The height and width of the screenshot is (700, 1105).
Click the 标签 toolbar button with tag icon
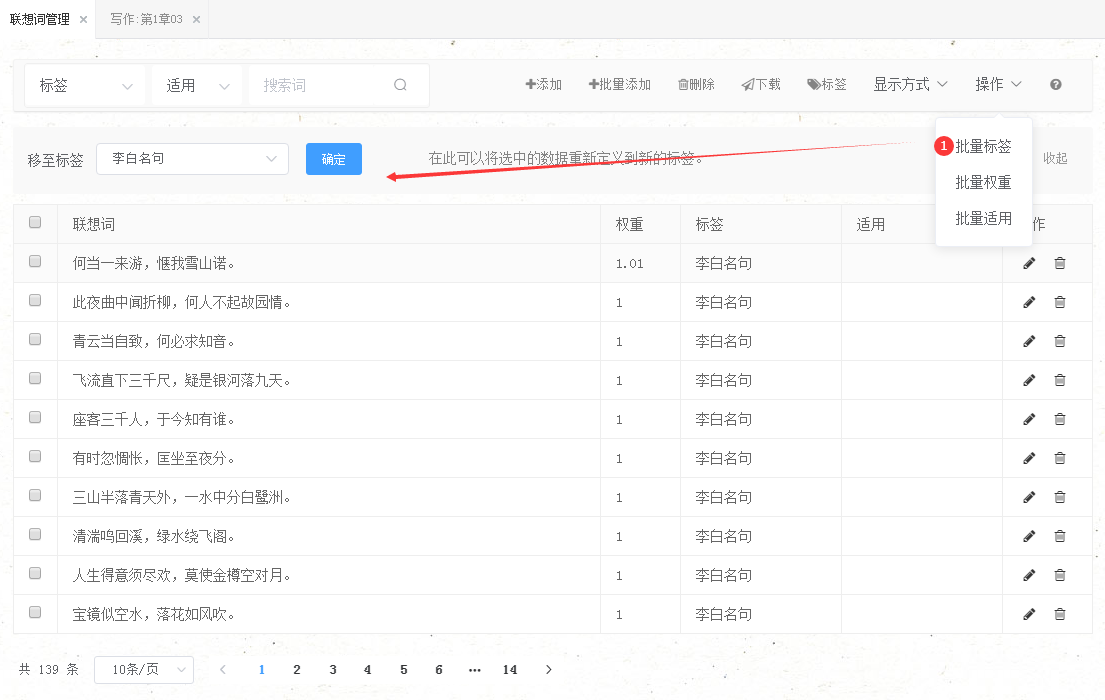tap(827, 85)
